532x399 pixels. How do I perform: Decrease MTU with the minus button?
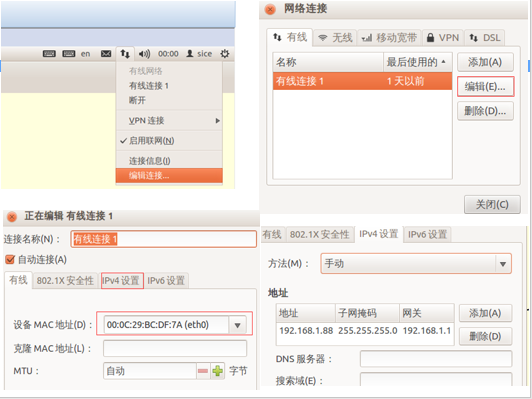203,371
